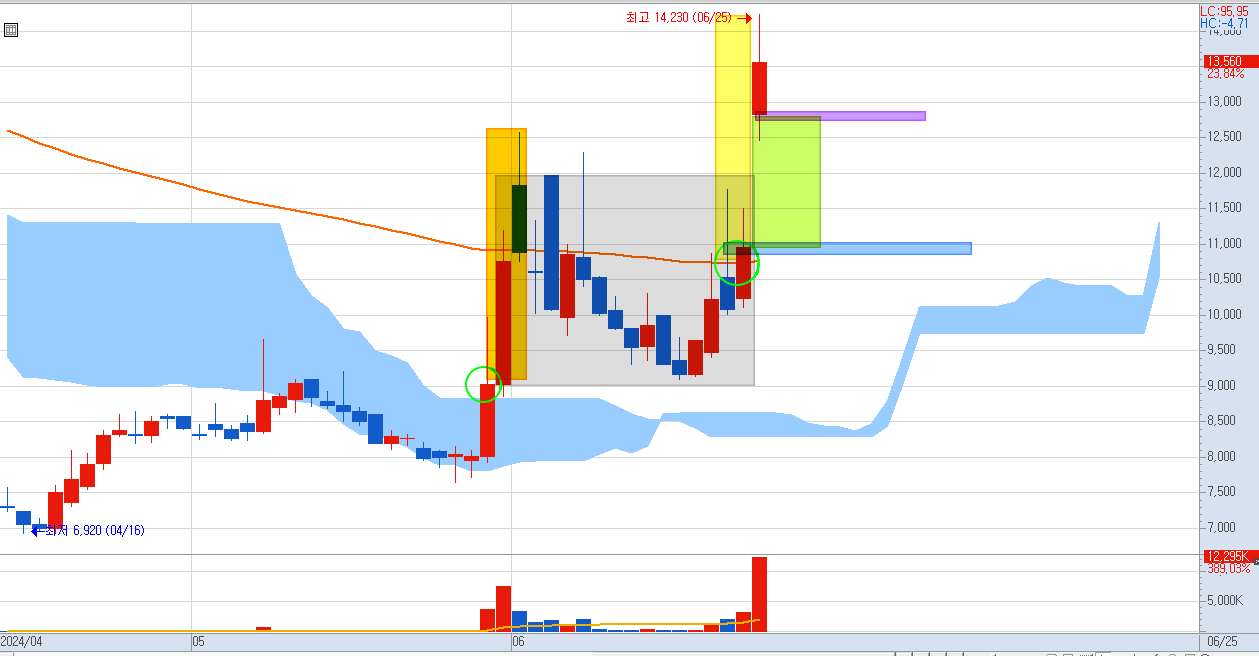
Task: Select the green circle near the 9,000 level
Action: pyautogui.click(x=484, y=384)
